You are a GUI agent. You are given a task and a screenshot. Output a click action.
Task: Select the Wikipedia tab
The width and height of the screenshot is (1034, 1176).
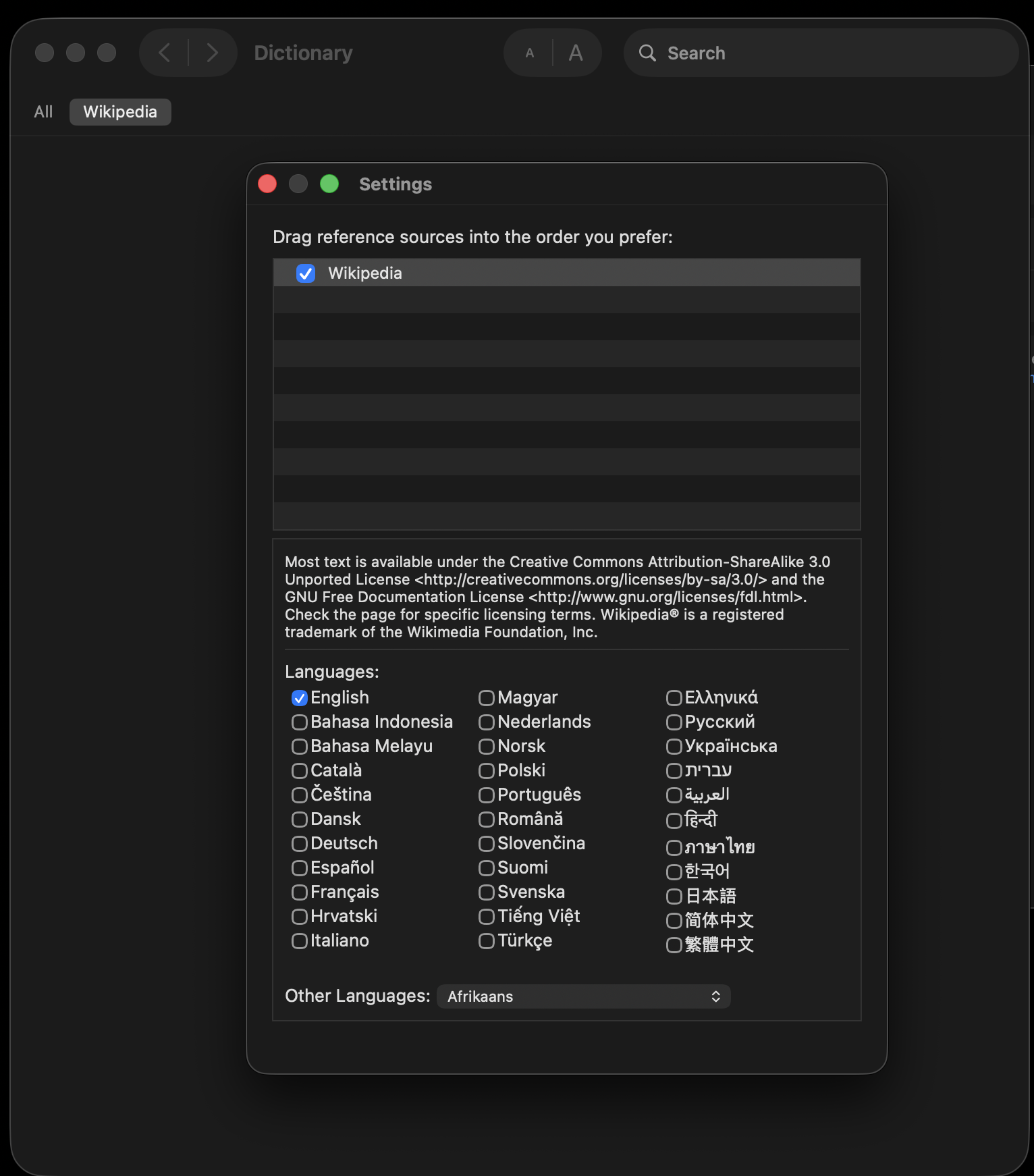[x=120, y=112]
